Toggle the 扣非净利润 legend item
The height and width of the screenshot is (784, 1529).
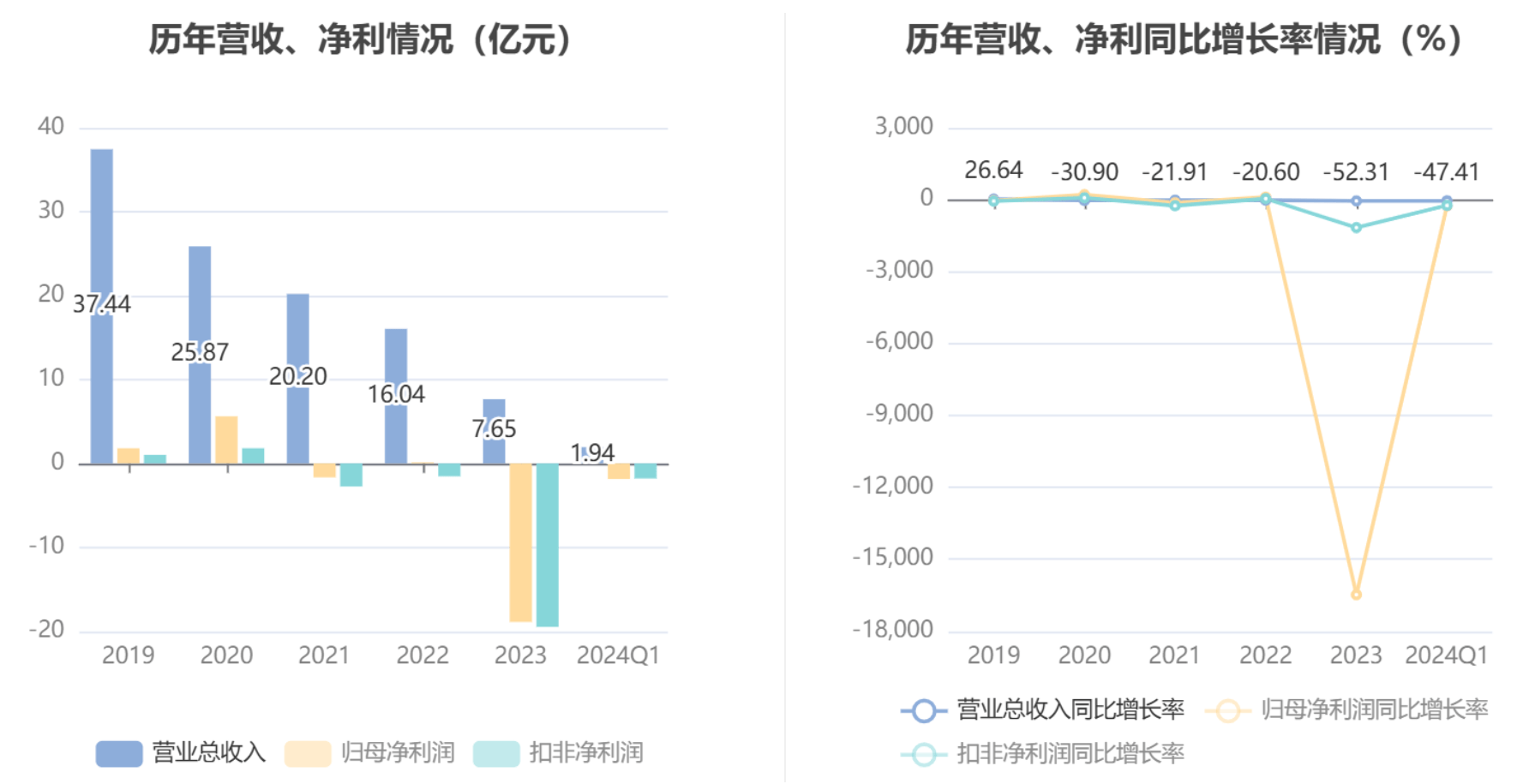click(558, 753)
